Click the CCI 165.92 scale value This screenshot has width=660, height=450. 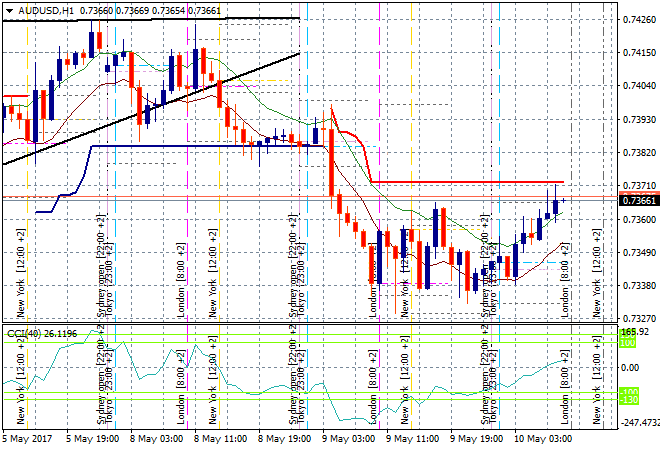636,332
